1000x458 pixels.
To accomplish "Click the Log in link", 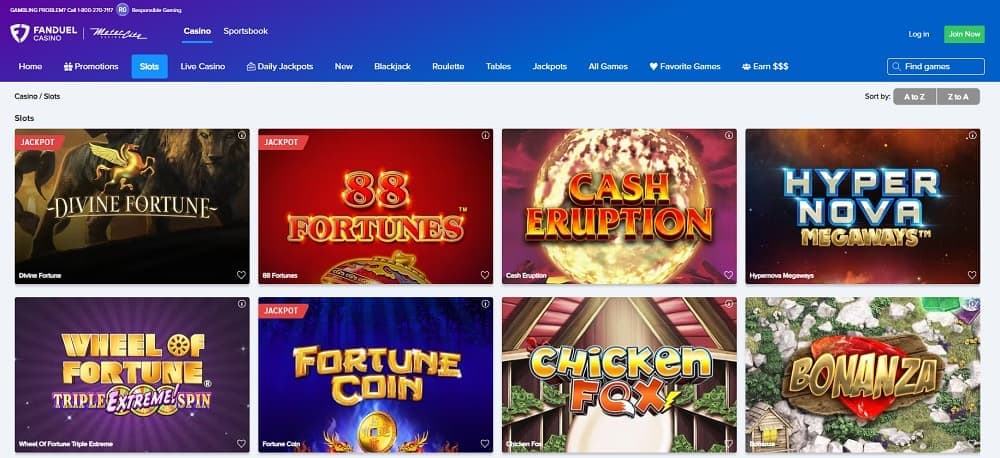I will [x=918, y=34].
